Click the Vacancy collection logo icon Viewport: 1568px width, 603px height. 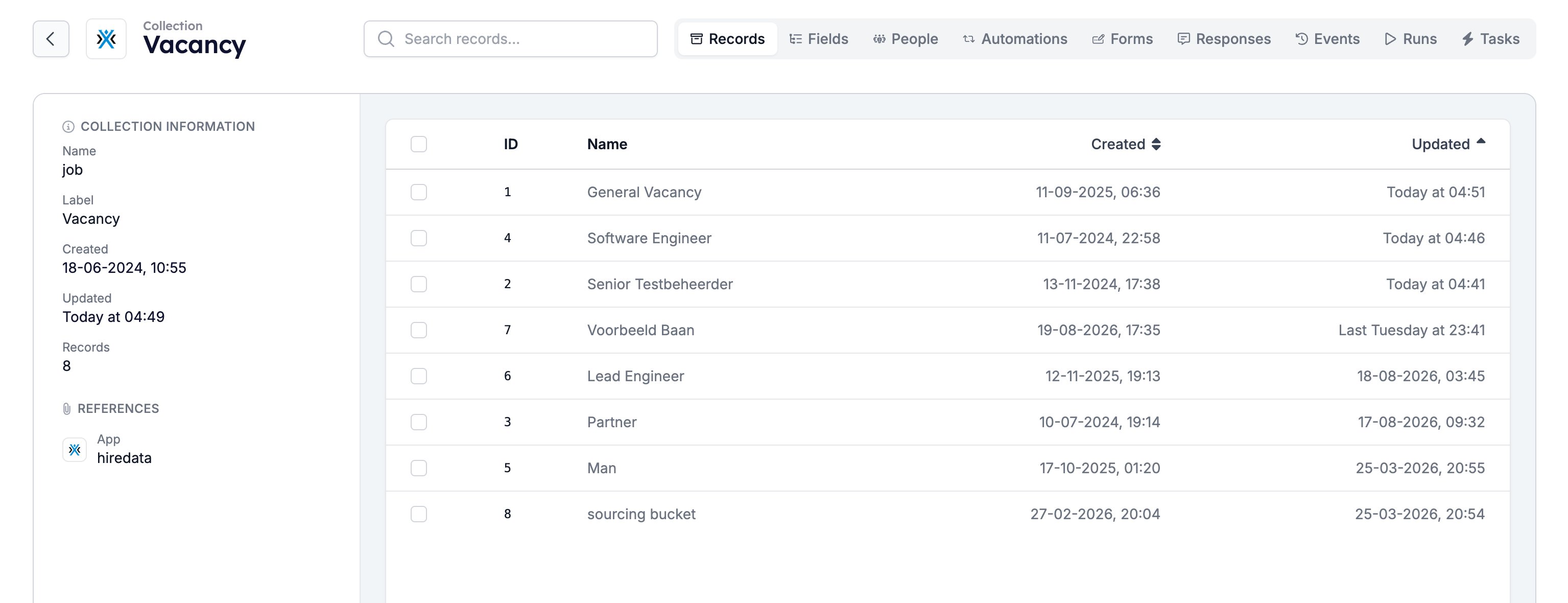coord(106,39)
